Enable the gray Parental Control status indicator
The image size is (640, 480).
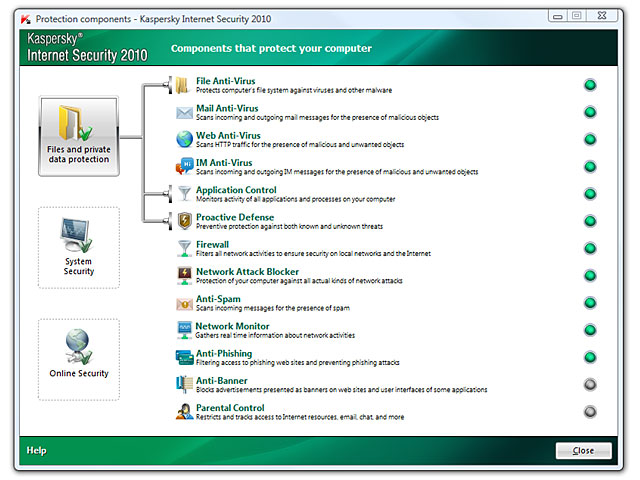(590, 411)
